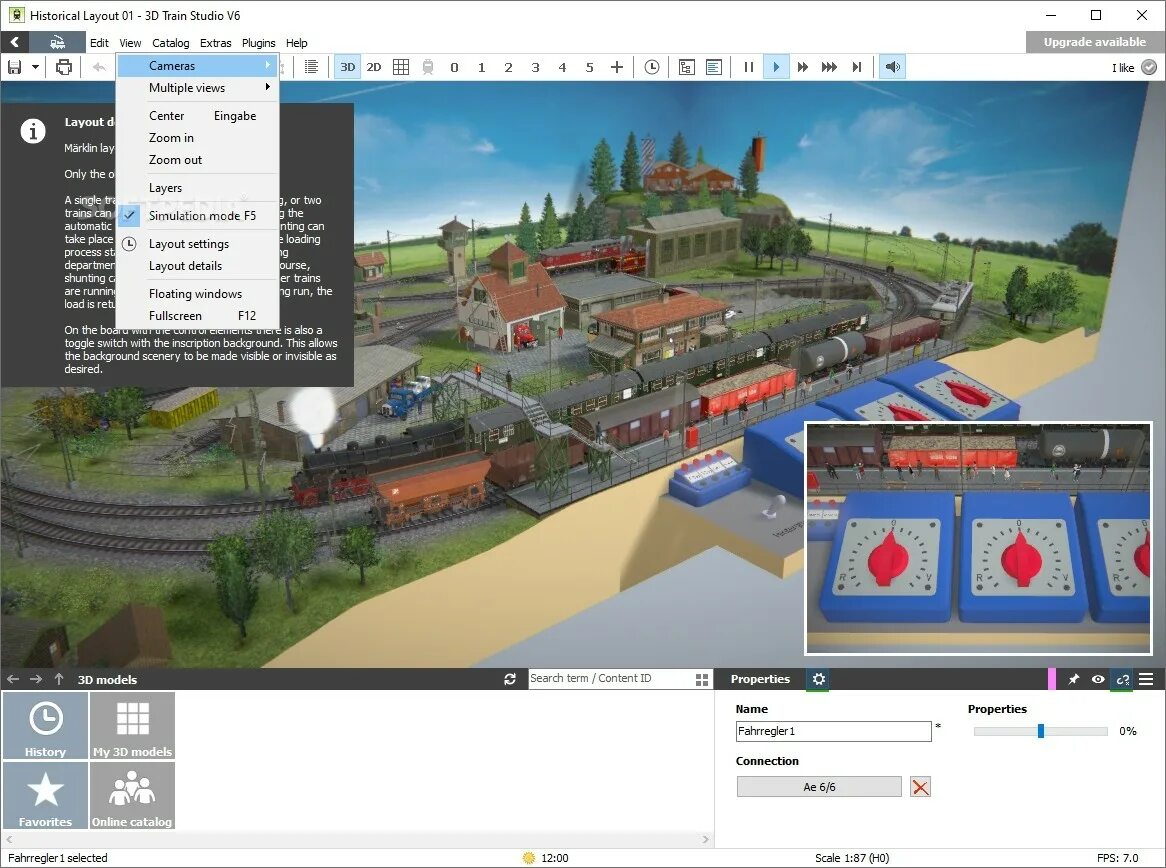Image resolution: width=1166 pixels, height=868 pixels.
Task: Open the History panel in the sidebar
Action: click(x=45, y=725)
